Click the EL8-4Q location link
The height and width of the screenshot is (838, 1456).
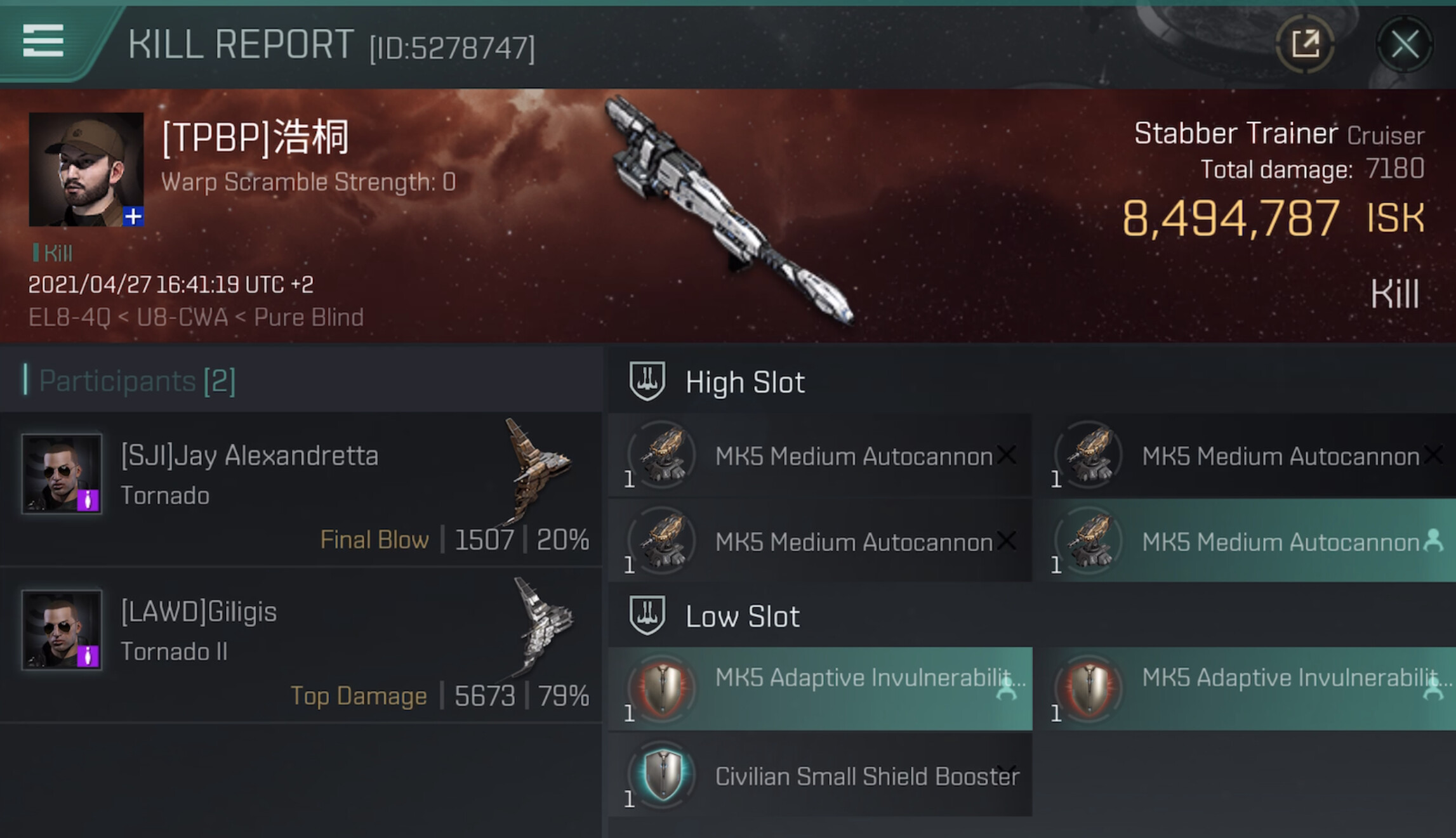pos(69,317)
